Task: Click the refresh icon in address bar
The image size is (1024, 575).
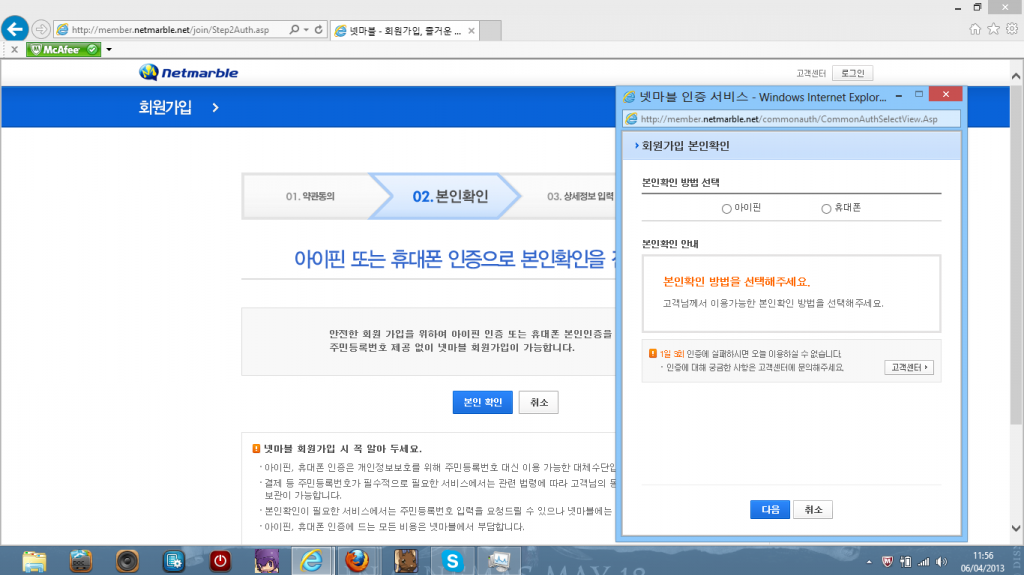Action: point(318,29)
